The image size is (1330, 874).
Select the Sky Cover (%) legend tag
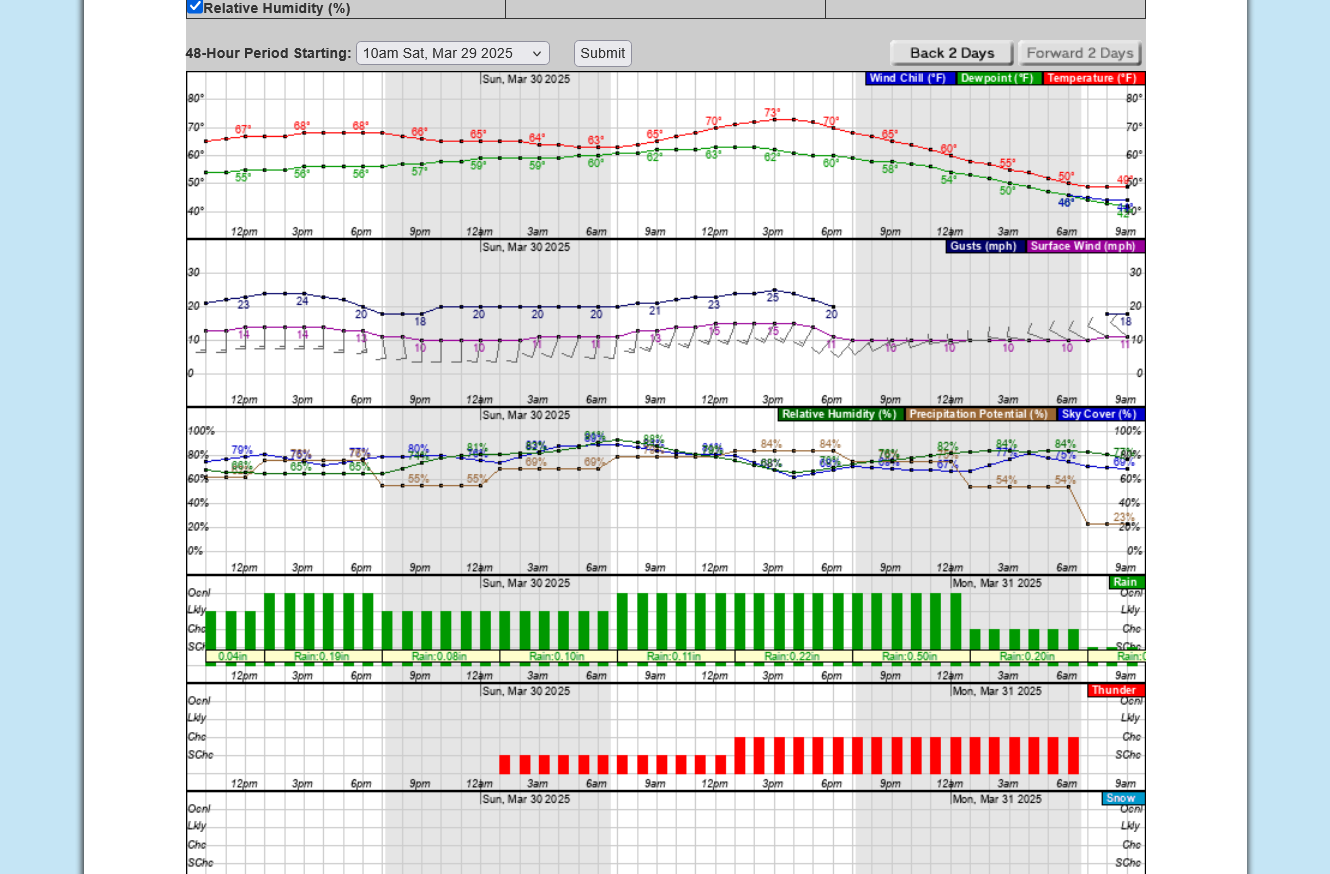pyautogui.click(x=1100, y=414)
